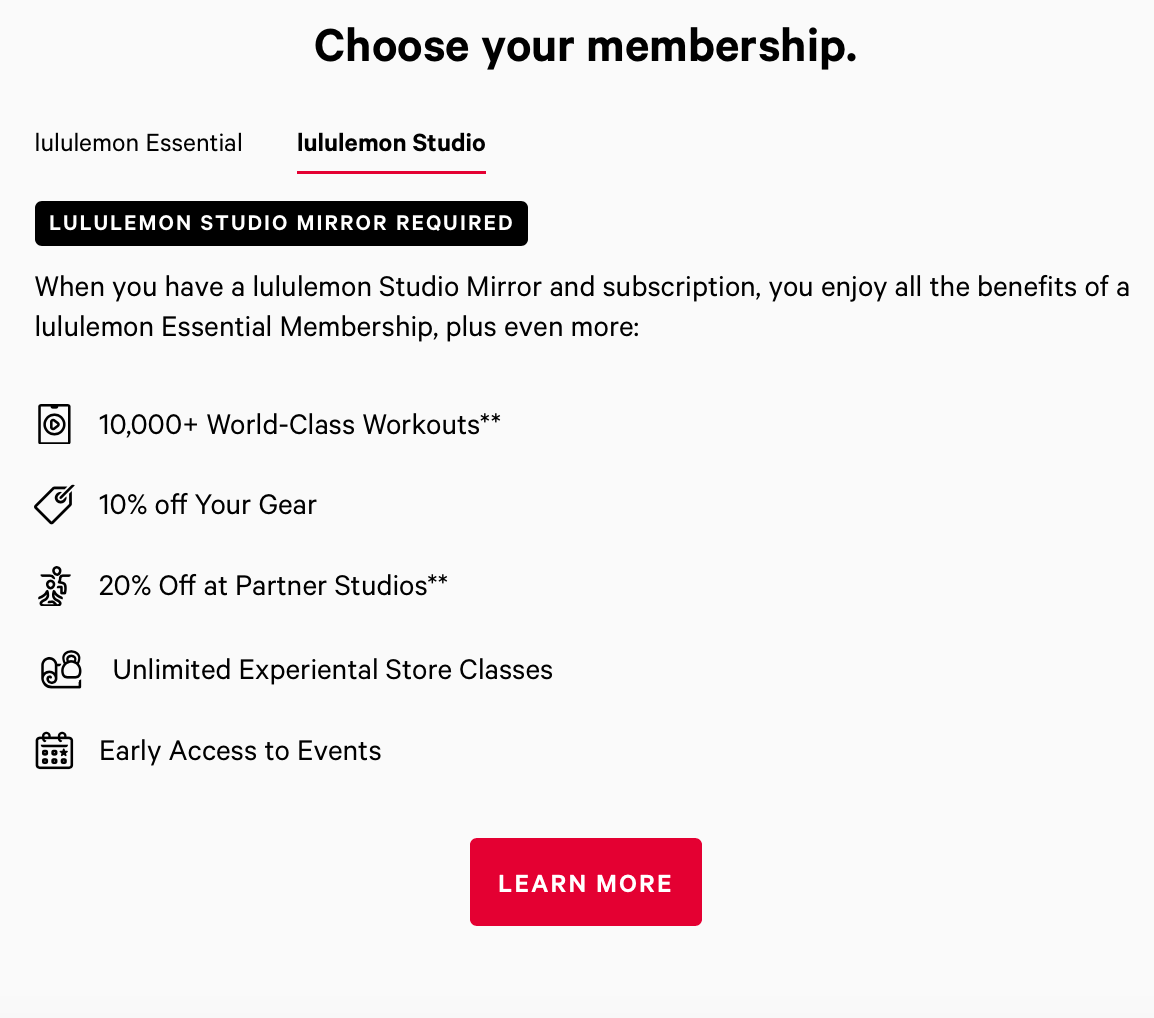Click the Early Access to Events label

(240, 750)
